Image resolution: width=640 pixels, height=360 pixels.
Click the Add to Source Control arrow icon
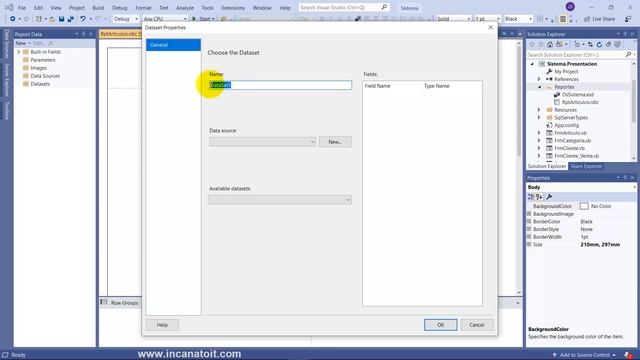(554, 355)
